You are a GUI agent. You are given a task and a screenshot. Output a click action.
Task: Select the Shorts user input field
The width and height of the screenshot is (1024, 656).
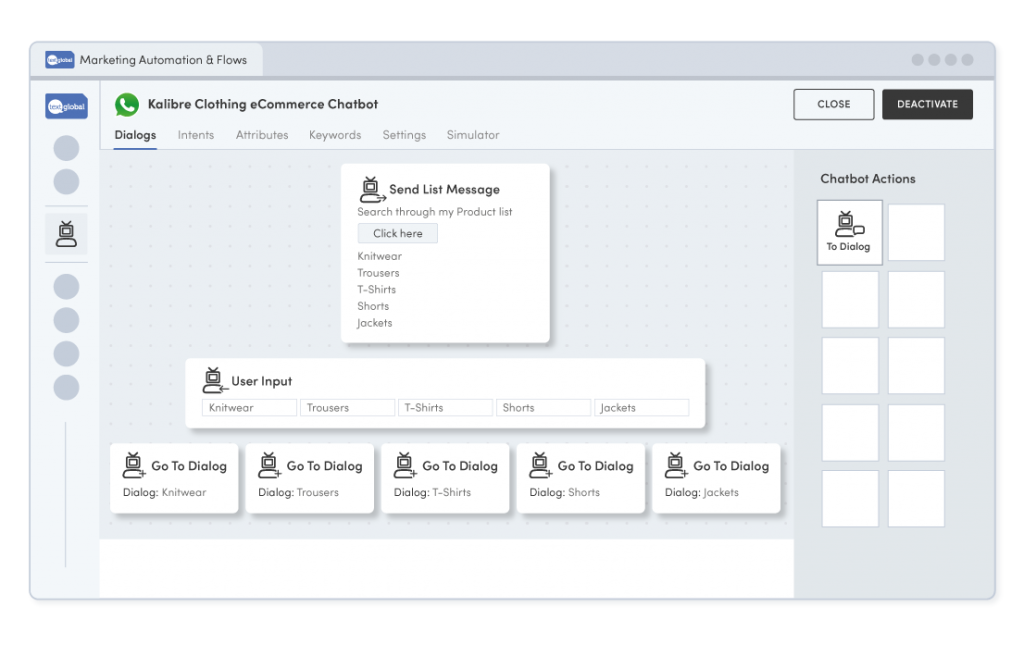click(543, 408)
